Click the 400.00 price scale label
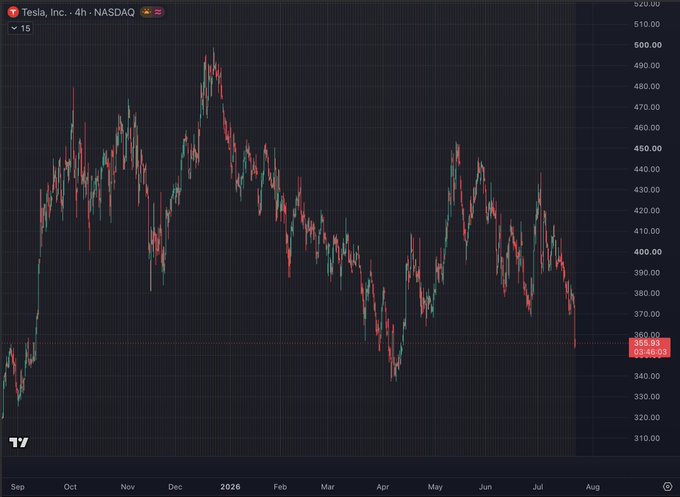 pyautogui.click(x=647, y=252)
